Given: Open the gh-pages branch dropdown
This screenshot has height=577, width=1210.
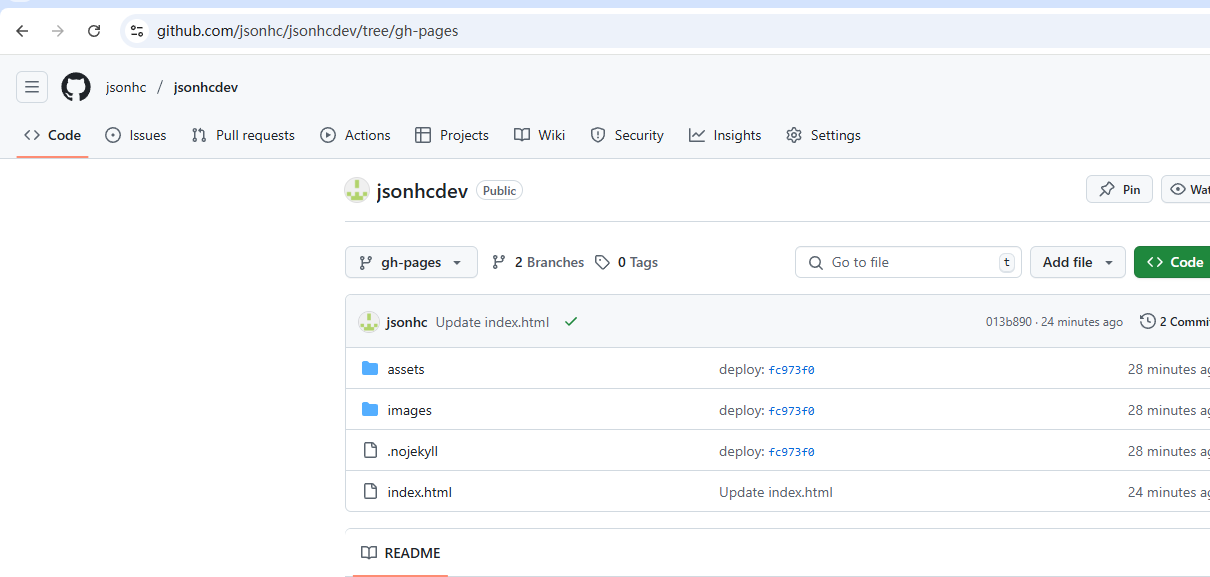Looking at the screenshot, I should tap(411, 262).
